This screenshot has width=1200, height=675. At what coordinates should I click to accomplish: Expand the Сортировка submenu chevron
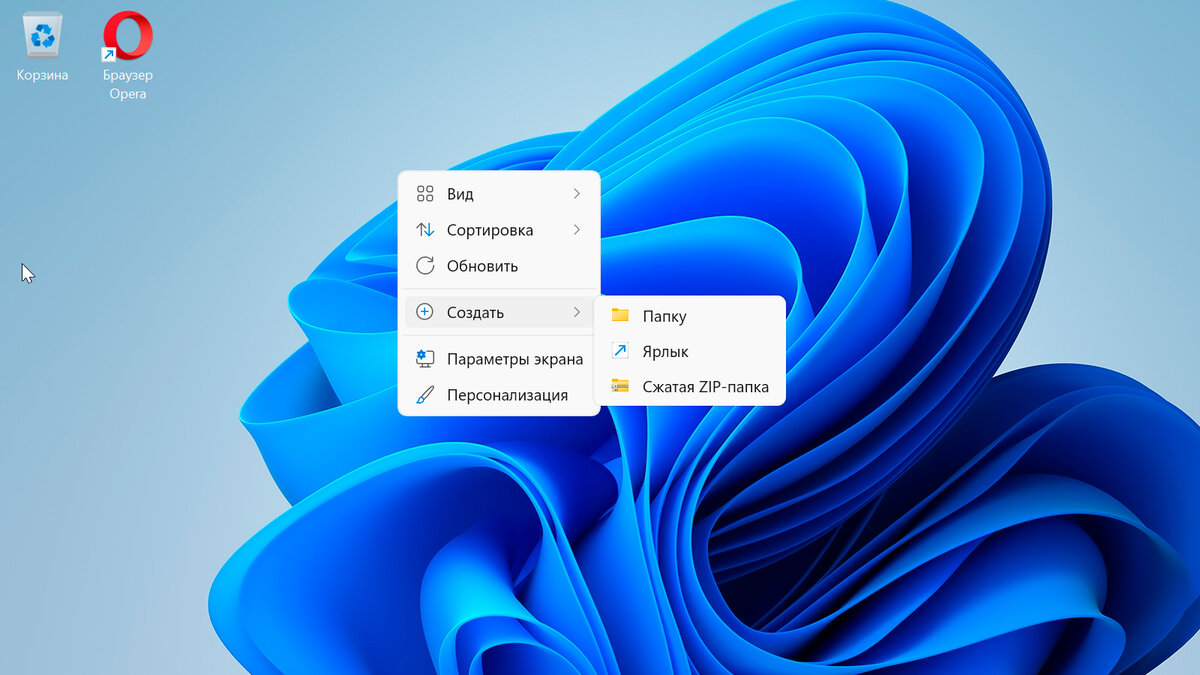577,230
